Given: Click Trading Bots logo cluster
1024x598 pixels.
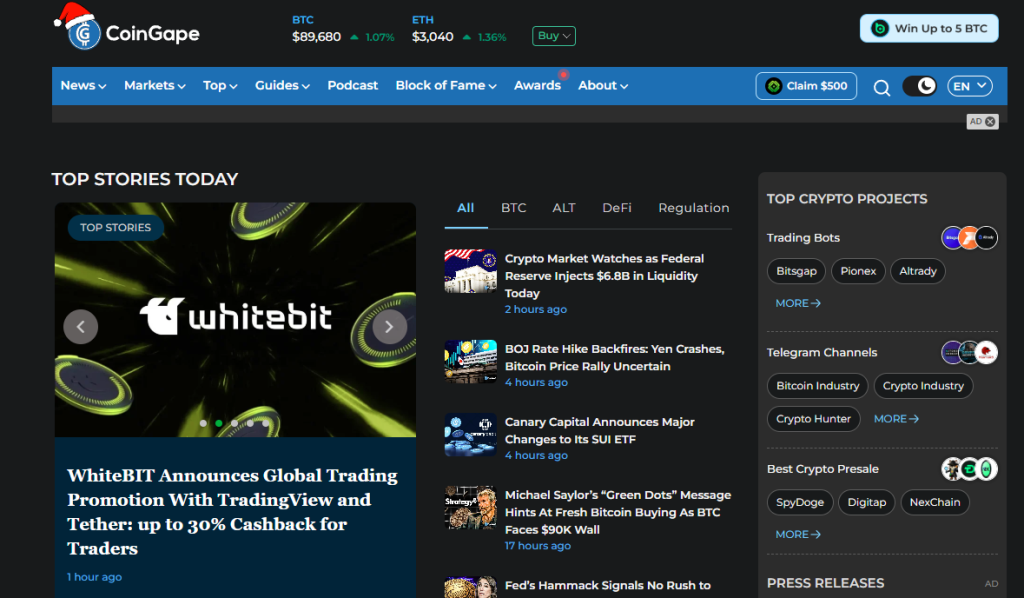Looking at the screenshot, I should pos(969,238).
